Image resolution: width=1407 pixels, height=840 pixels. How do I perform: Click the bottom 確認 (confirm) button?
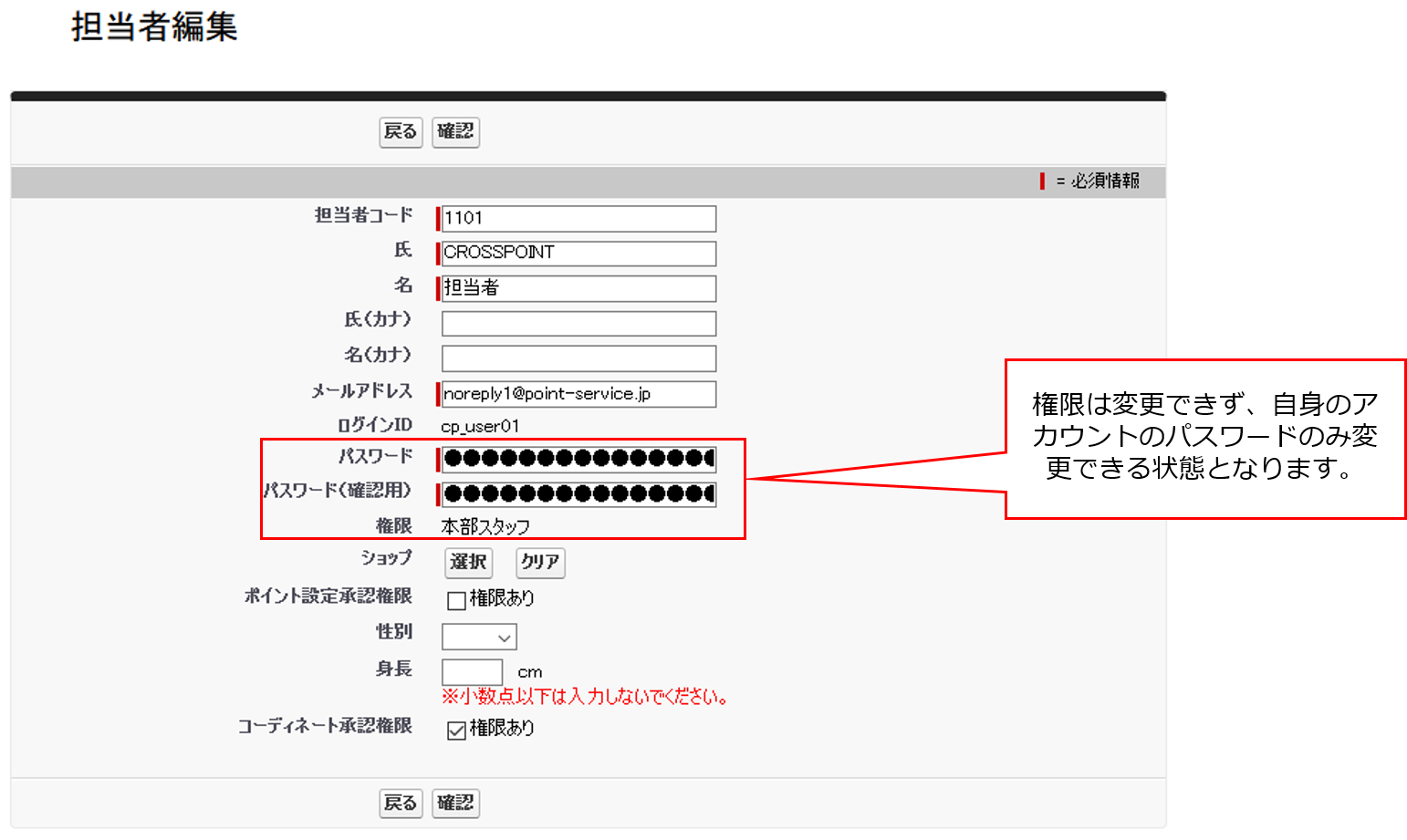click(x=455, y=804)
